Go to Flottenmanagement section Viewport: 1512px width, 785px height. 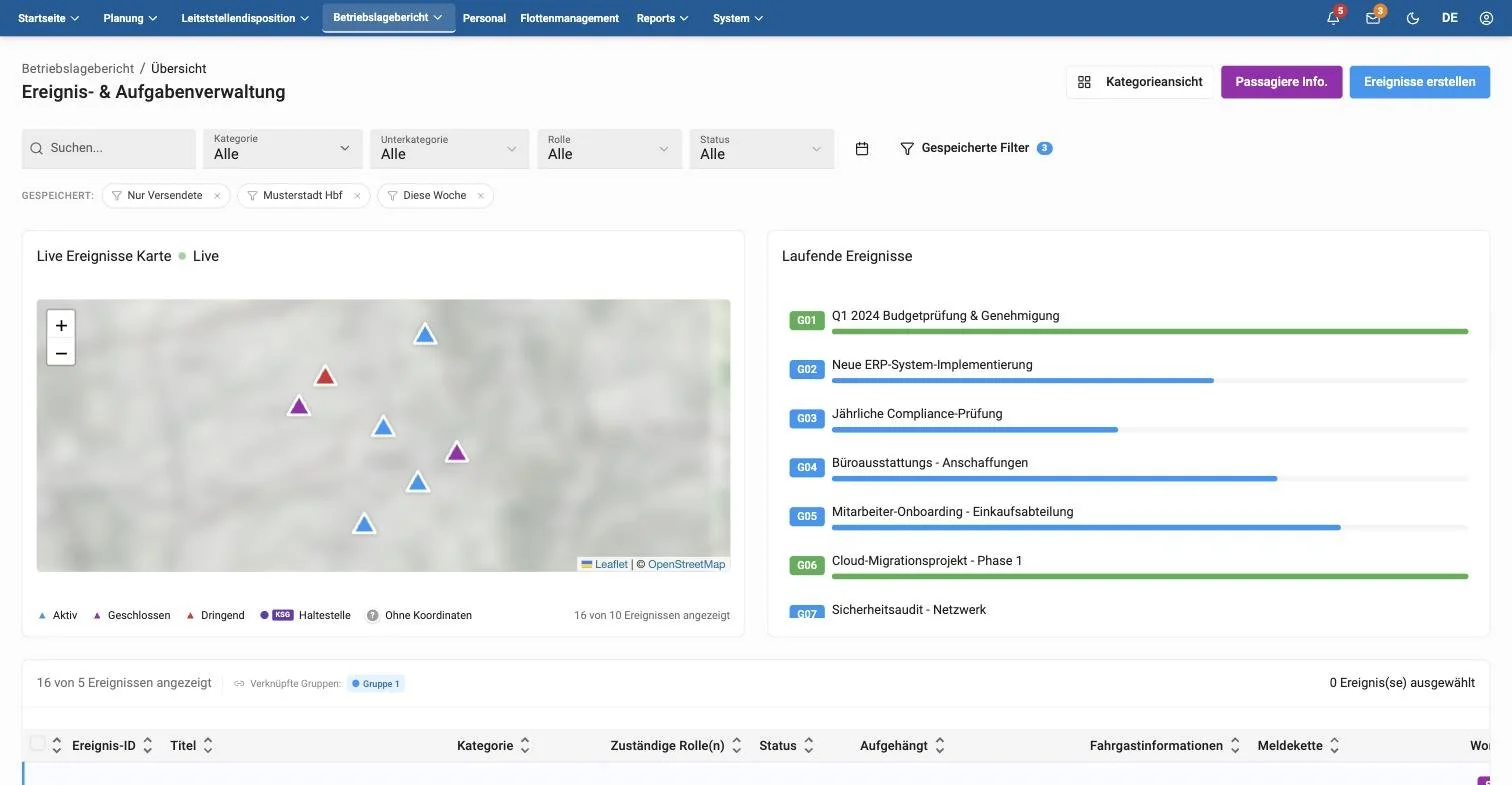click(569, 18)
